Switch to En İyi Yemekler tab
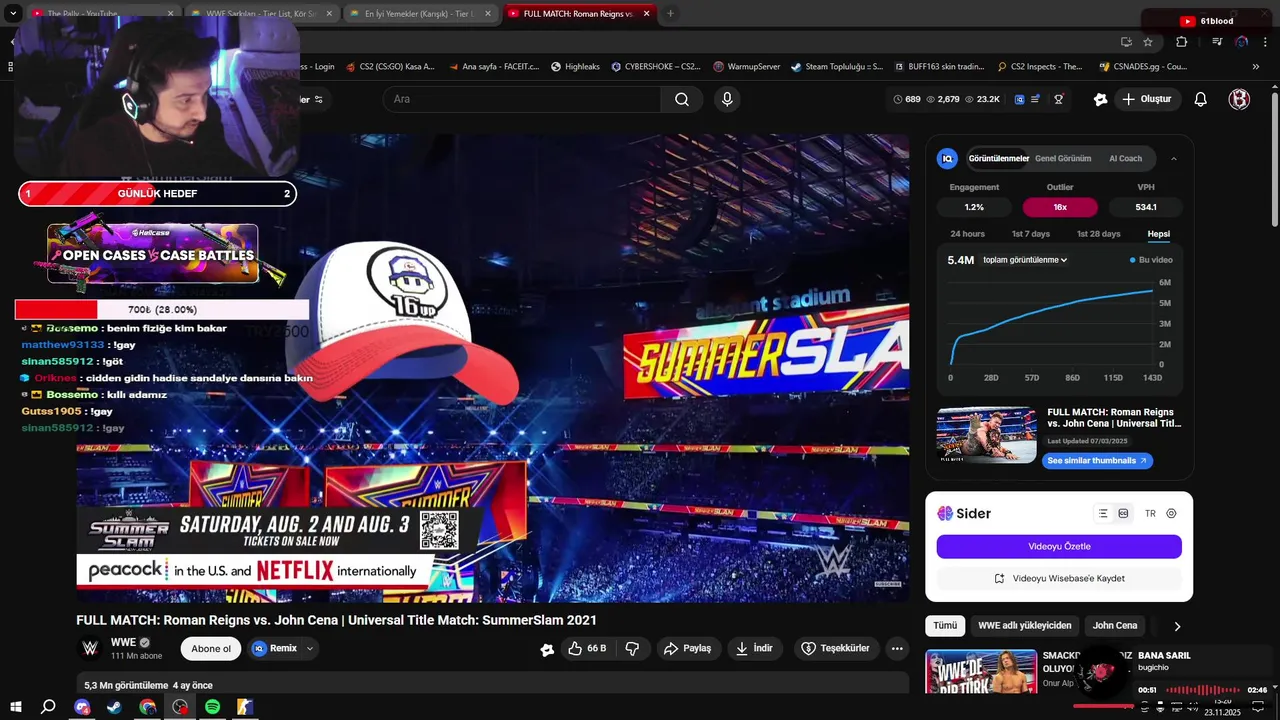This screenshot has width=1280, height=720. (x=420, y=14)
